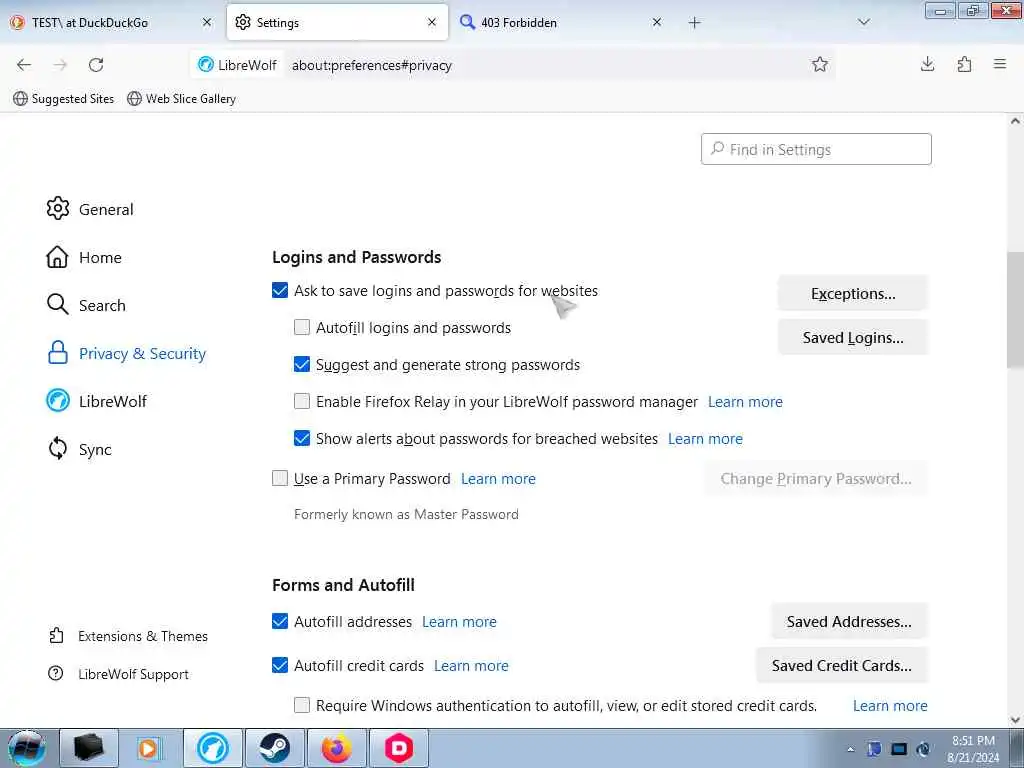The height and width of the screenshot is (768, 1024).
Task: Click Learn more beside Autofill addresses
Action: pos(459,622)
